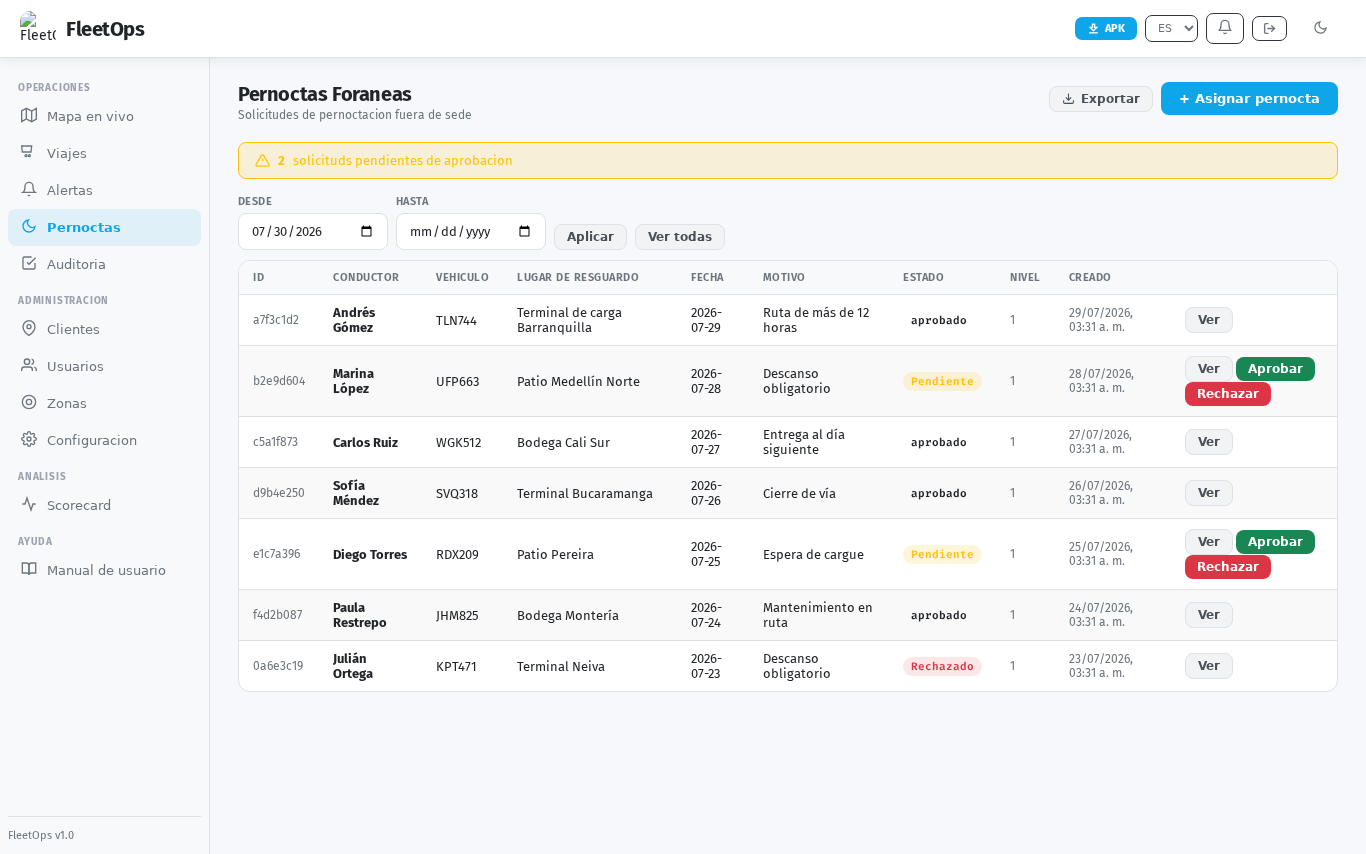
Task: Click the notifications bell icon in header
Action: [1224, 28]
